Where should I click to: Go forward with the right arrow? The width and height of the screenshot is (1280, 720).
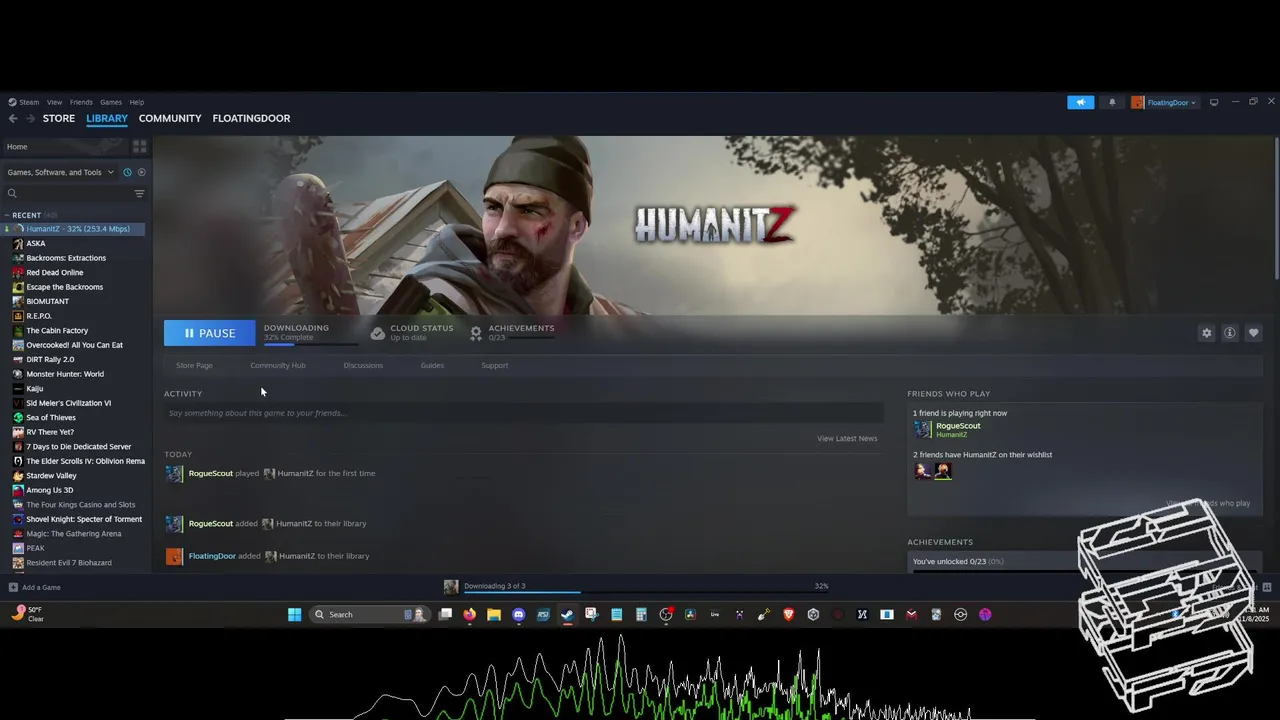point(30,118)
